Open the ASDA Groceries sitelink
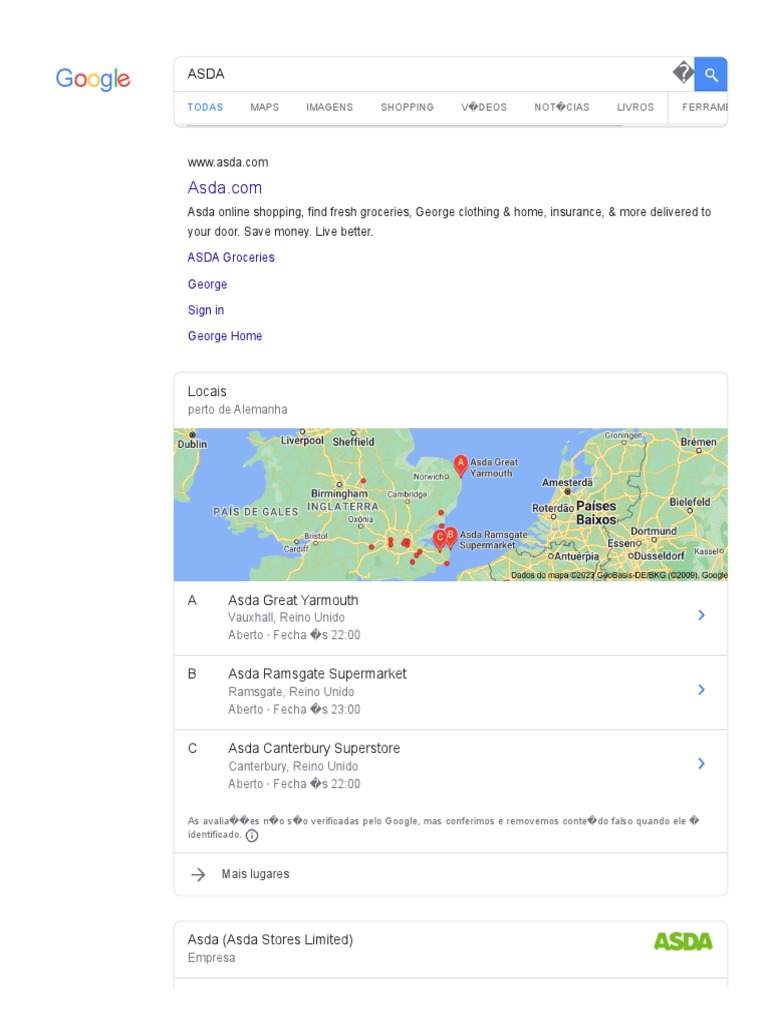This screenshot has width=768, height=1024. pyautogui.click(x=231, y=258)
